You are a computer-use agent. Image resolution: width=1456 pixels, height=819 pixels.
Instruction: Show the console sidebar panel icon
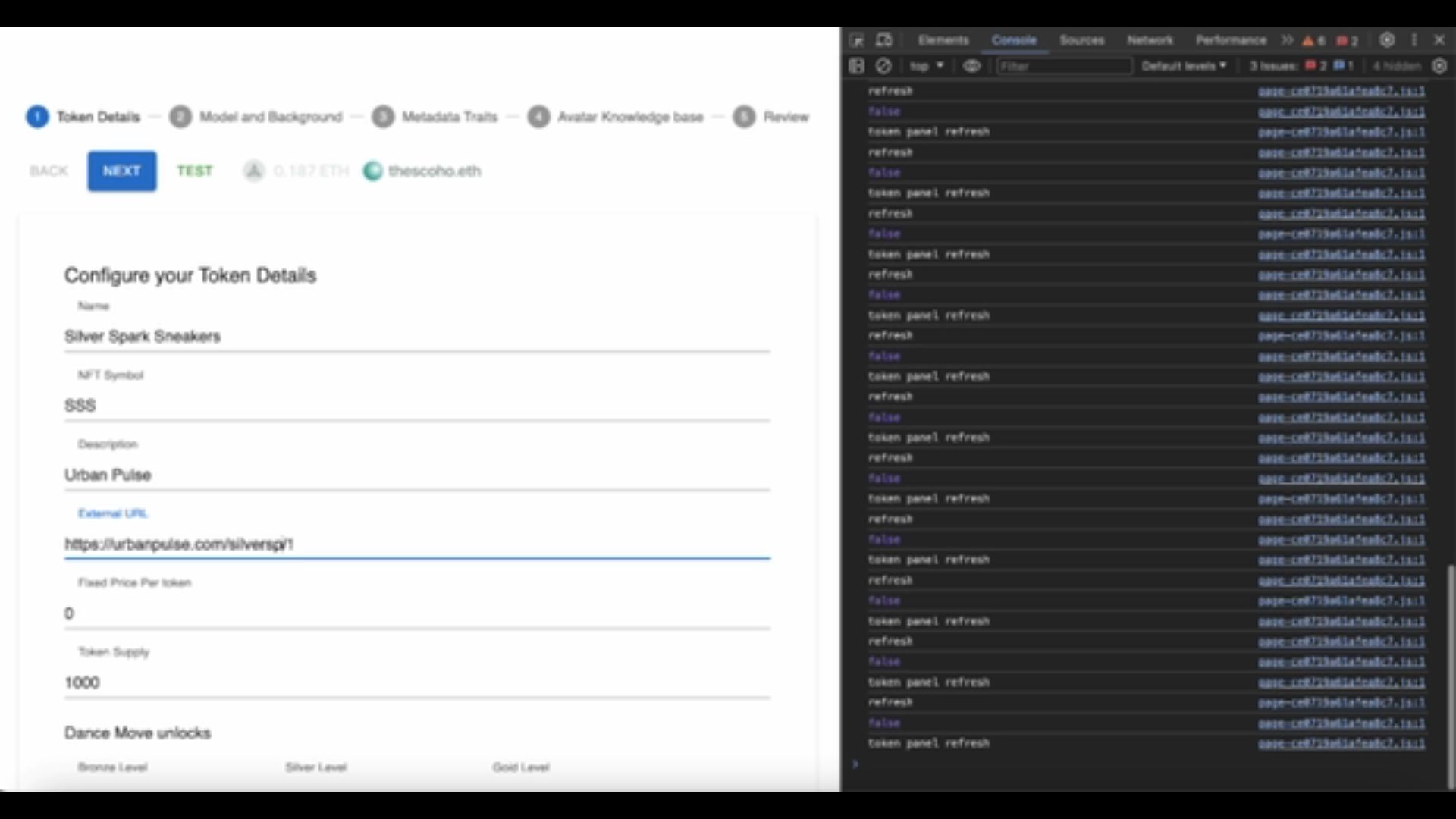point(857,66)
